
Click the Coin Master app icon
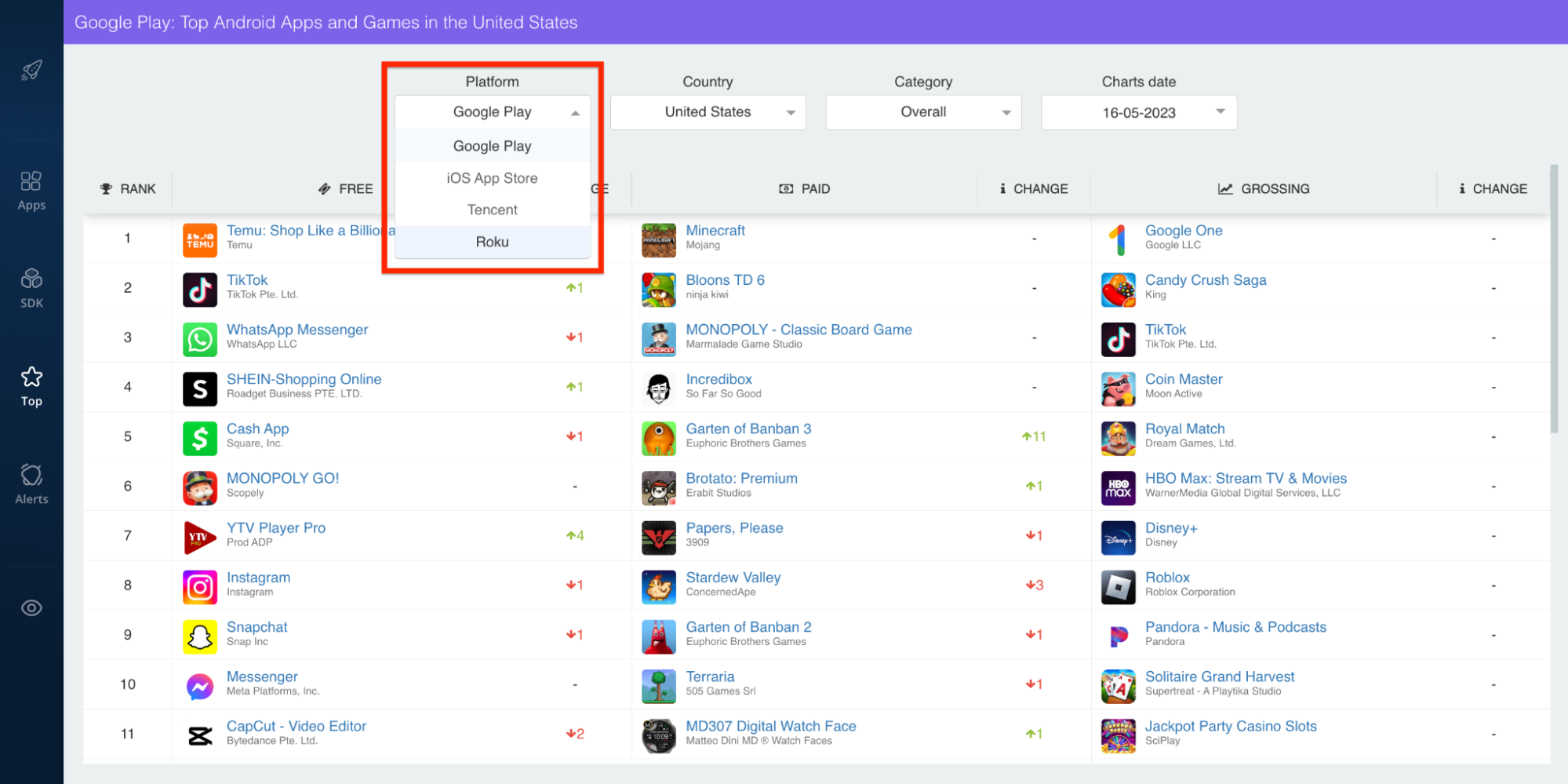1119,388
